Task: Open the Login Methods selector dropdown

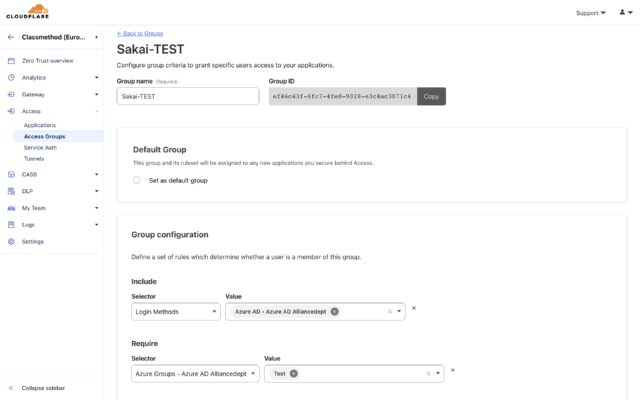Action: (176, 312)
